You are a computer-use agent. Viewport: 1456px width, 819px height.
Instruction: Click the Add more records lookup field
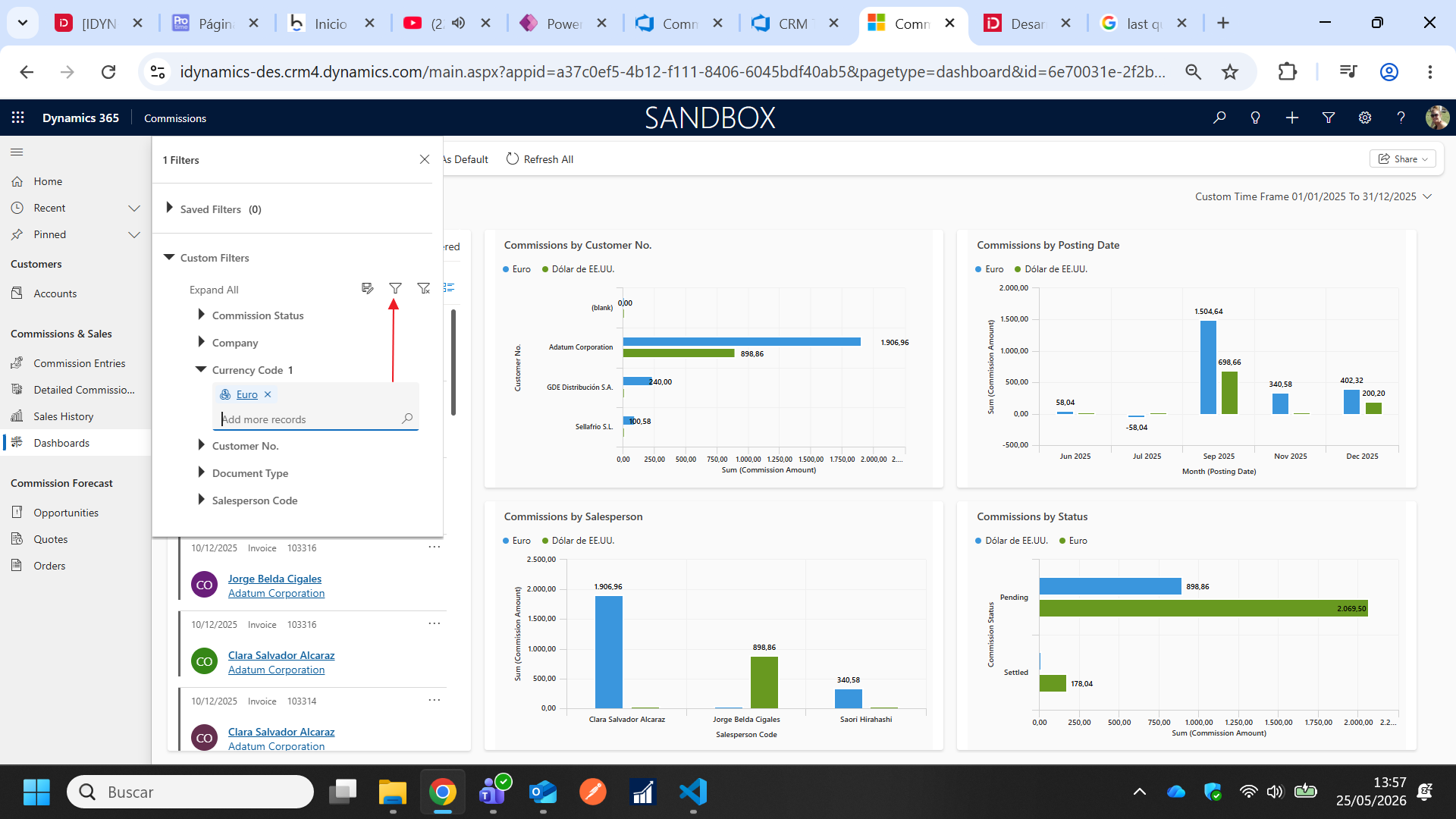[x=316, y=419]
